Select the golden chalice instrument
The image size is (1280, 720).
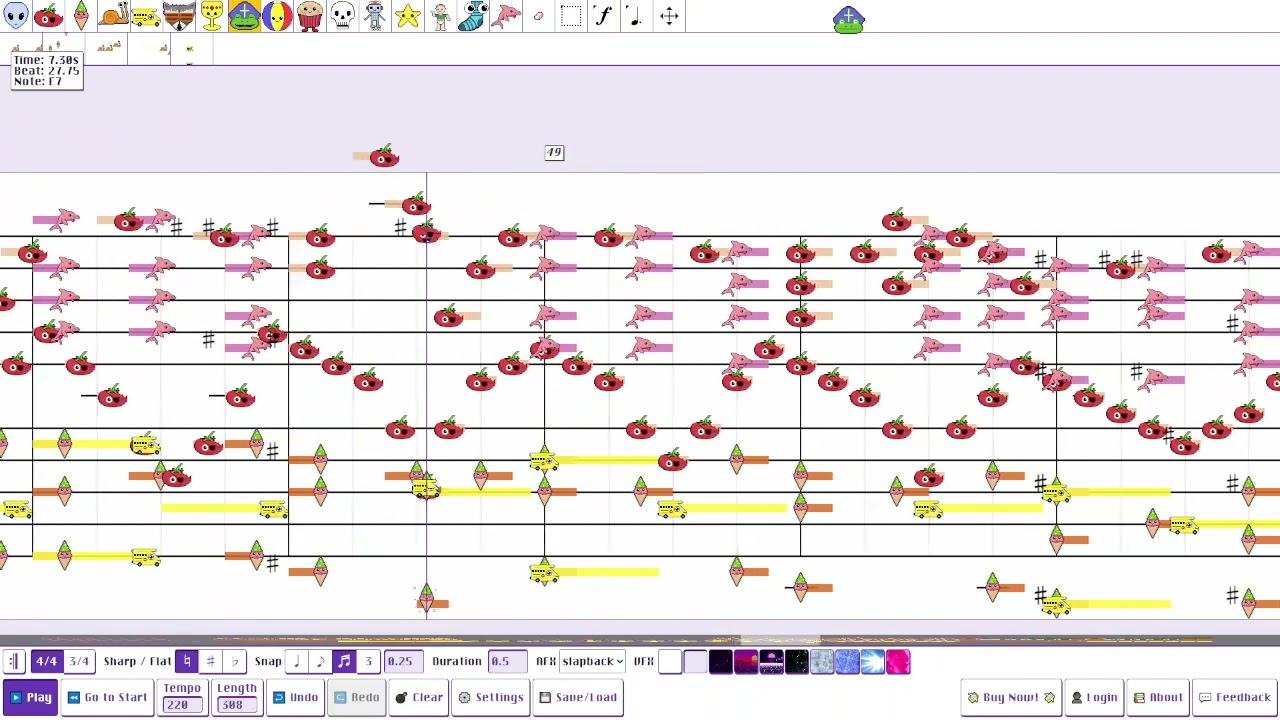pyautogui.click(x=212, y=16)
